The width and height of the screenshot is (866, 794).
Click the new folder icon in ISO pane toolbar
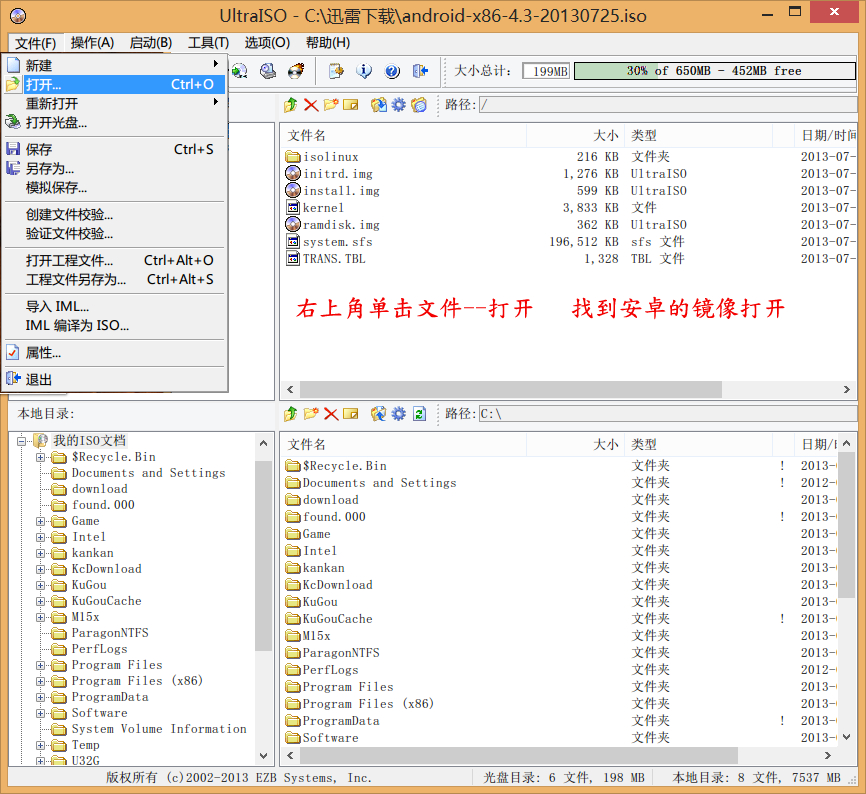331,104
